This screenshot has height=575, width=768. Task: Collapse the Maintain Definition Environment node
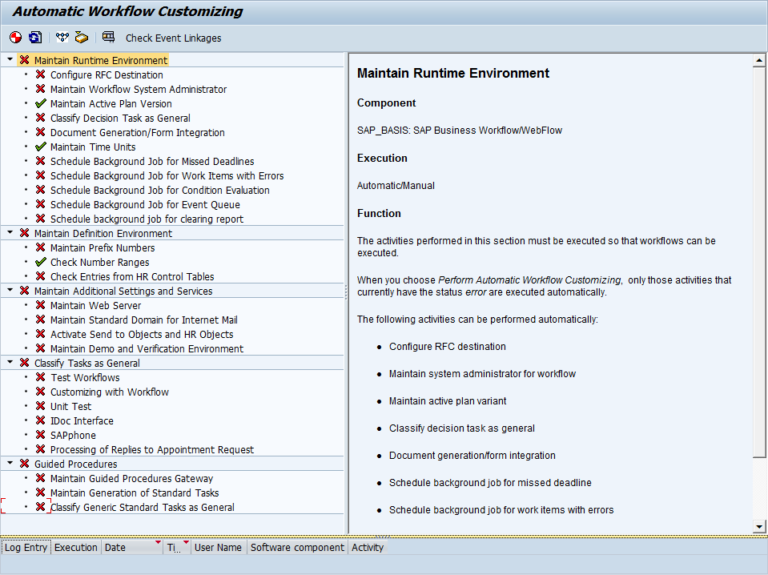10,233
